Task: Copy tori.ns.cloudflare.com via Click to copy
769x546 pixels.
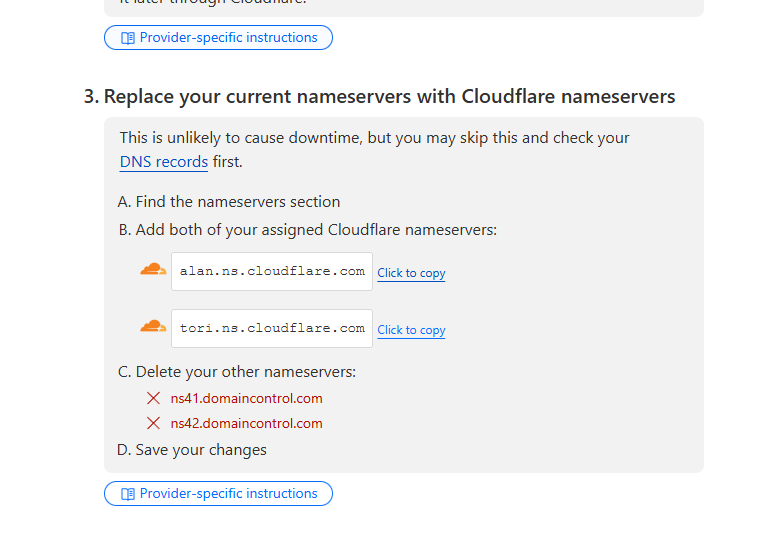Action: [411, 330]
